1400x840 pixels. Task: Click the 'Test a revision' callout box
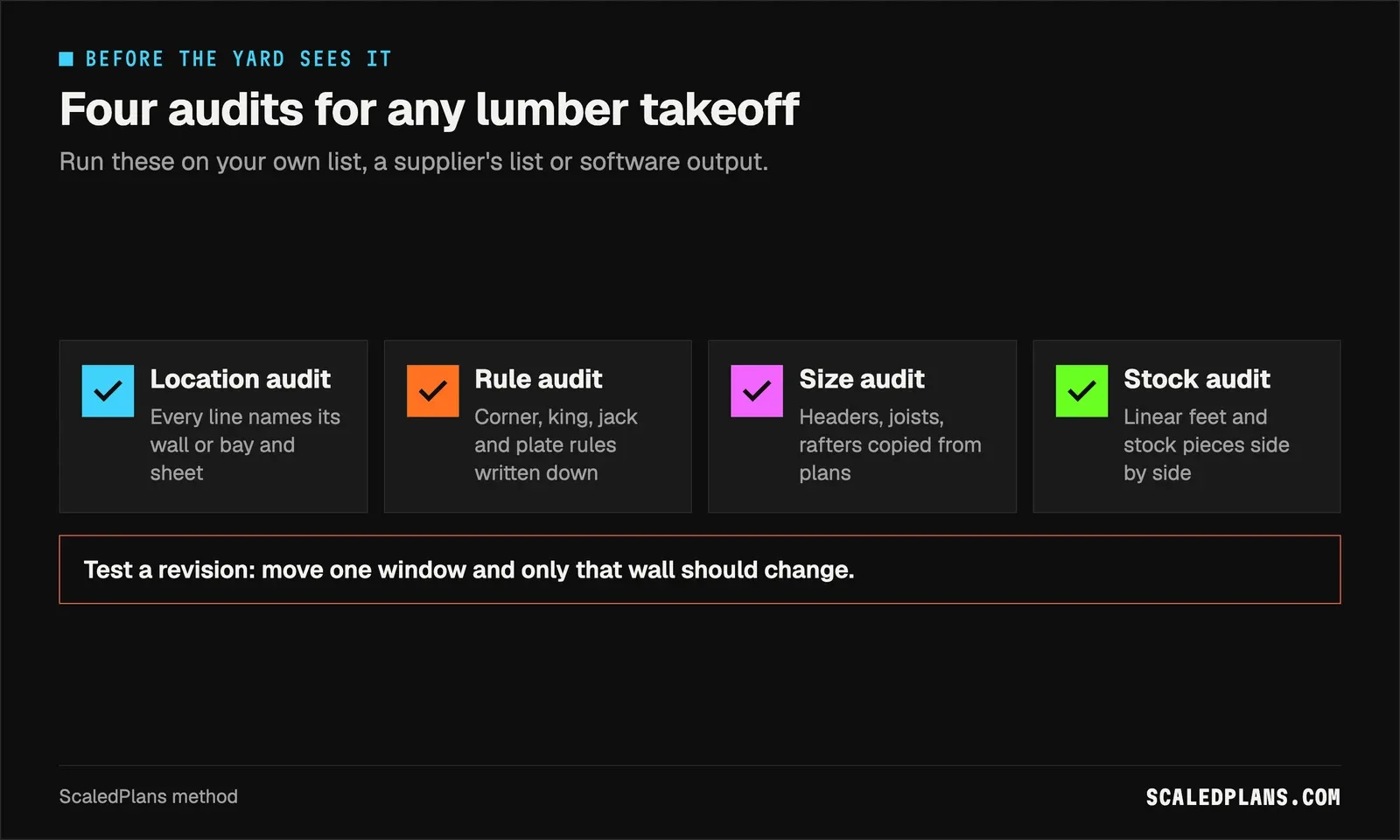(x=700, y=570)
